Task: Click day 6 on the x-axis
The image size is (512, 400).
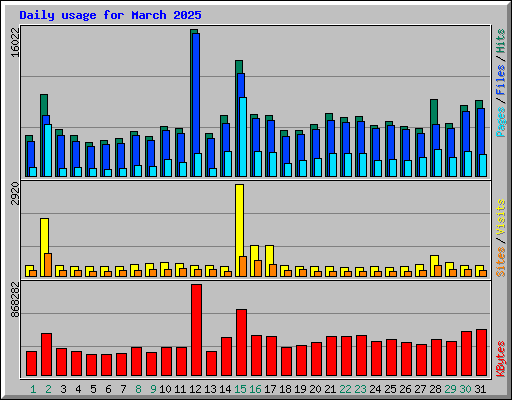Action: (108, 389)
